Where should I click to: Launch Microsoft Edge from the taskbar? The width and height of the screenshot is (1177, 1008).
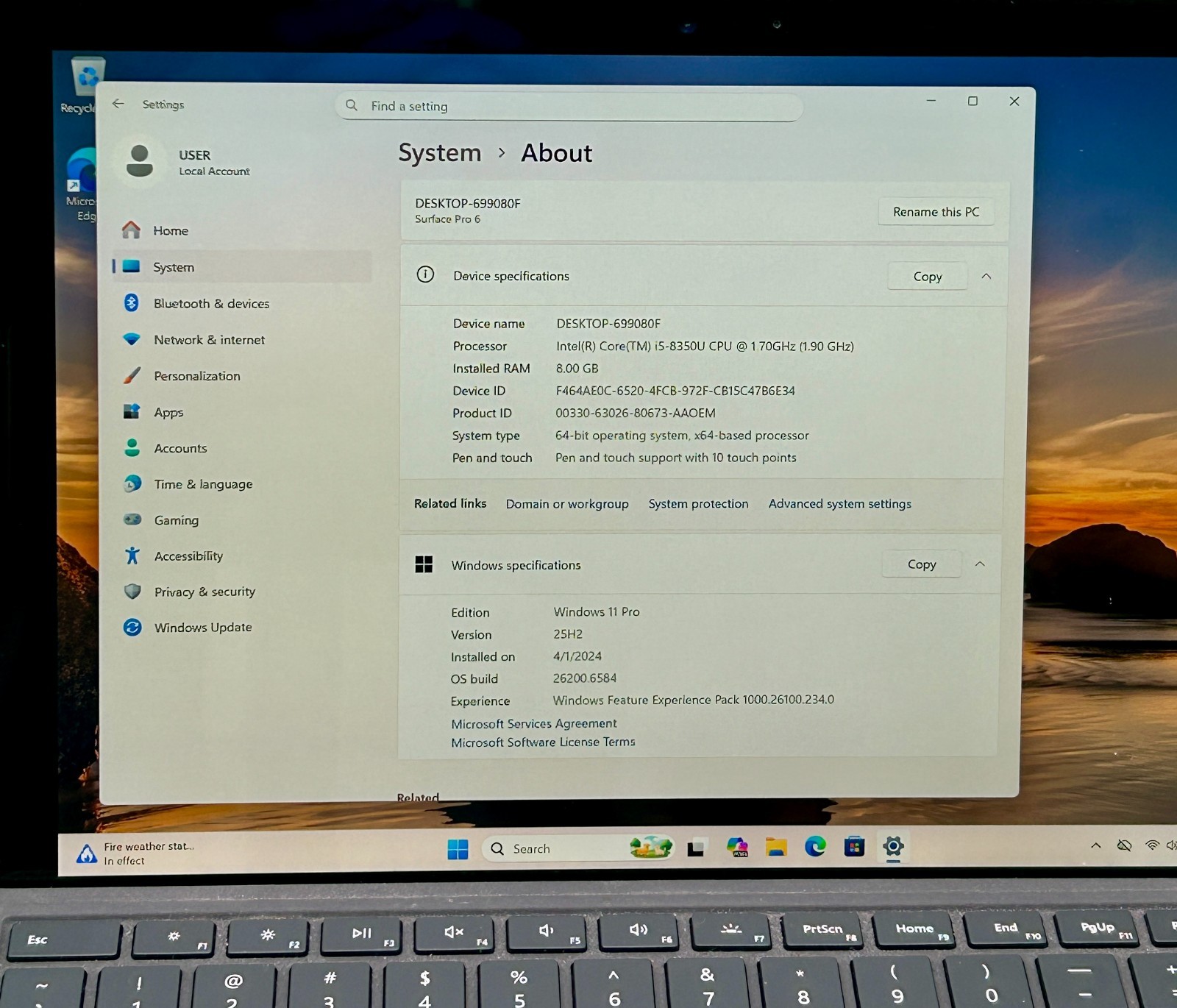(x=815, y=847)
